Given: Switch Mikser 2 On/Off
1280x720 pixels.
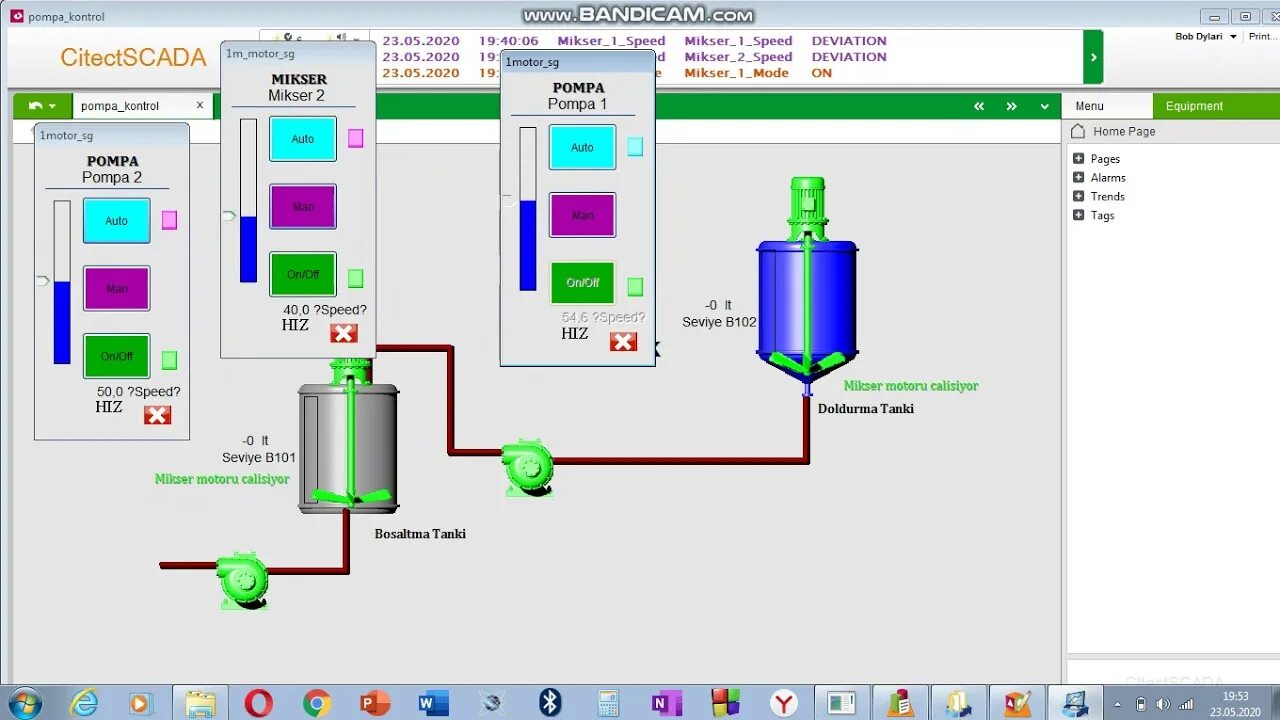Looking at the screenshot, I should tap(303, 274).
